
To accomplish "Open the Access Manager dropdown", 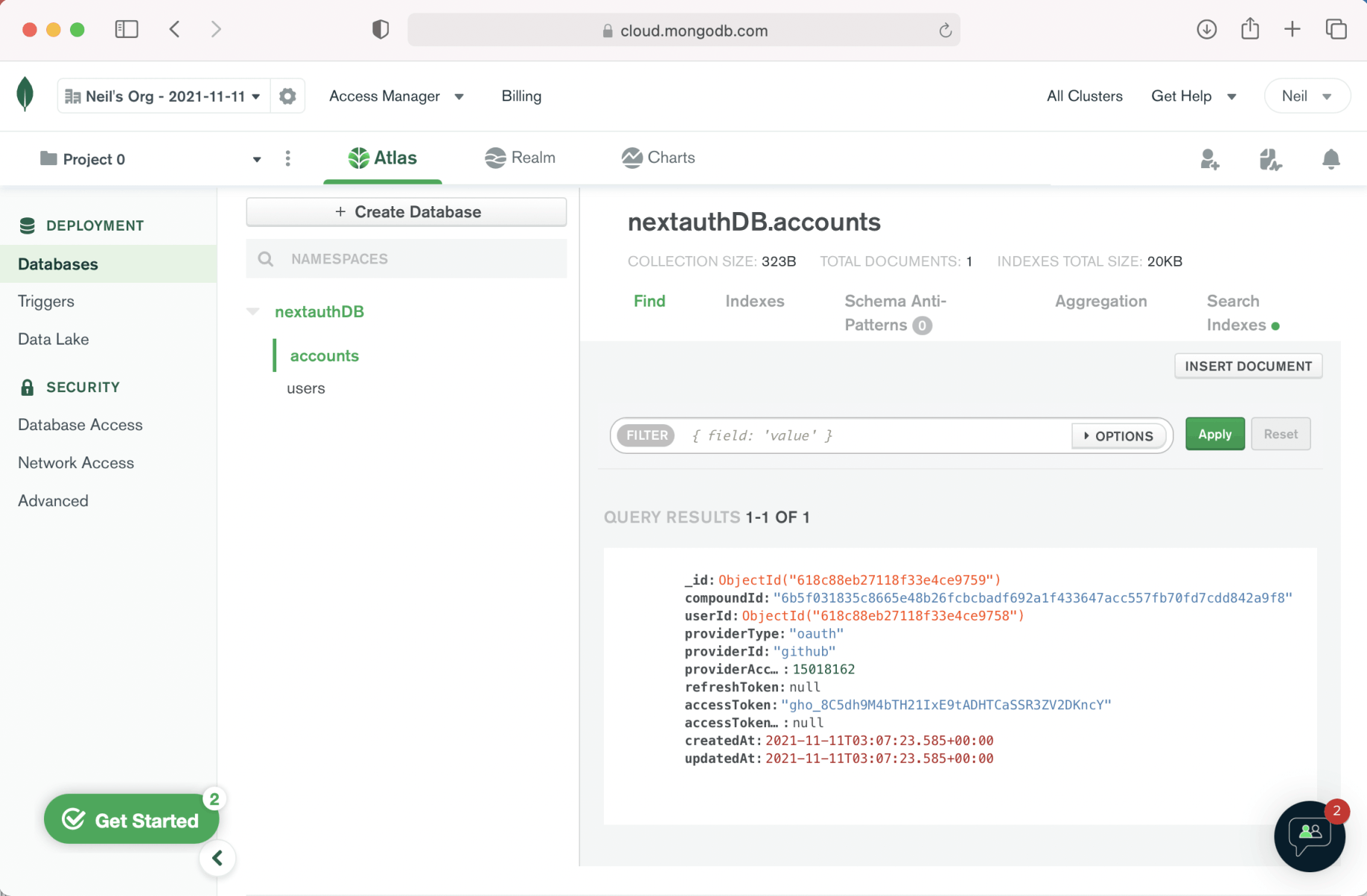I will [x=396, y=96].
